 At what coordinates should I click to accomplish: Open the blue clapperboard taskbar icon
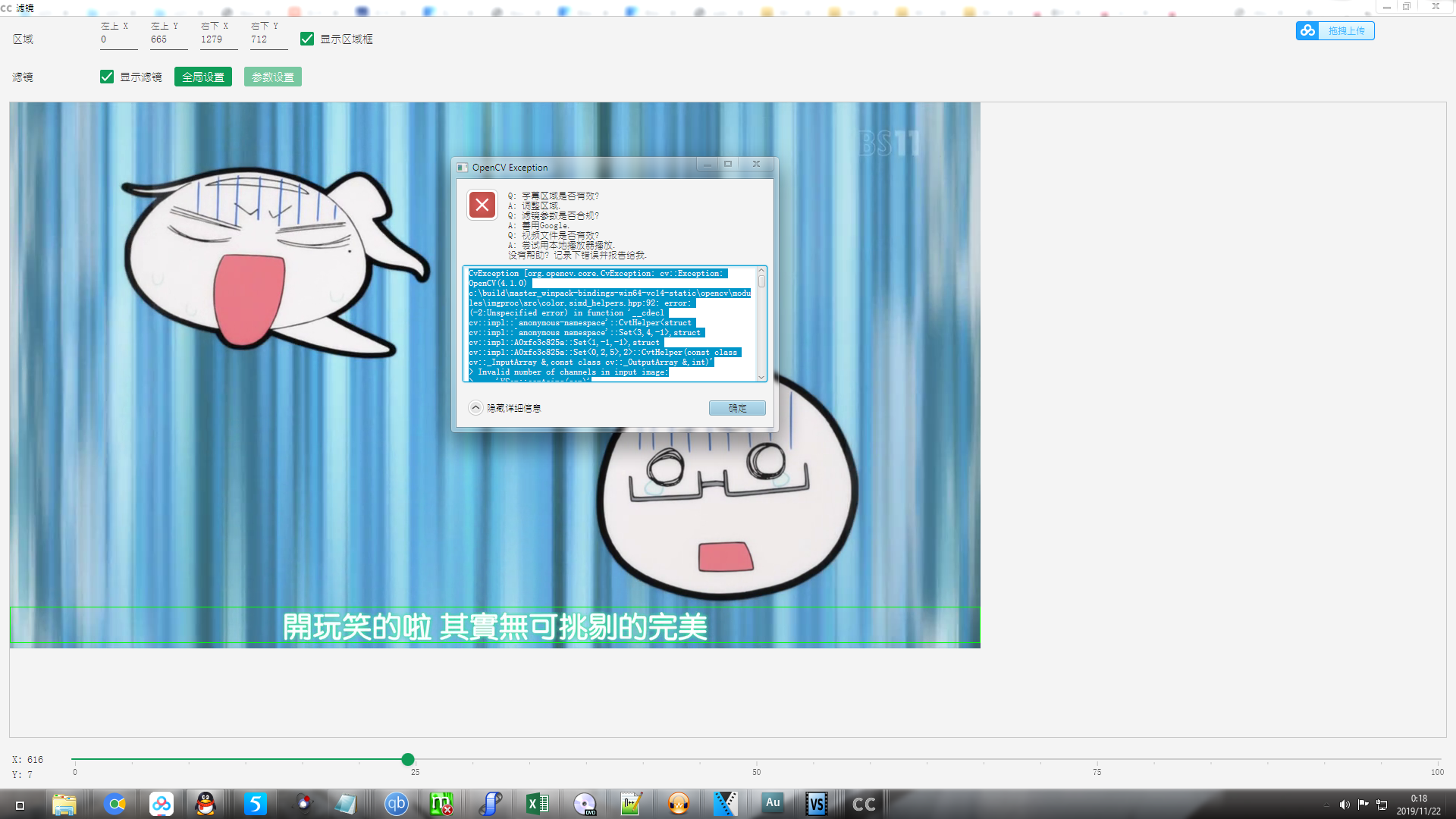[726, 804]
